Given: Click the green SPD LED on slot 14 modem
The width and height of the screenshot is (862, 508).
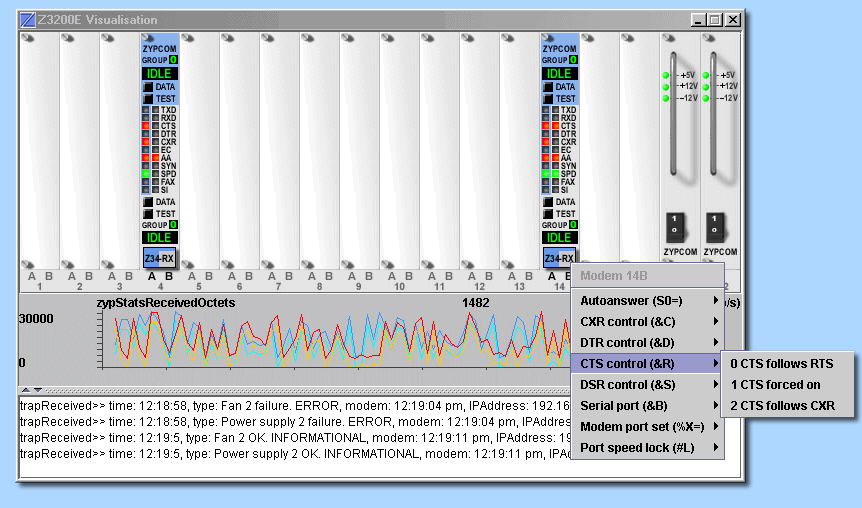Looking at the screenshot, I should [545, 173].
